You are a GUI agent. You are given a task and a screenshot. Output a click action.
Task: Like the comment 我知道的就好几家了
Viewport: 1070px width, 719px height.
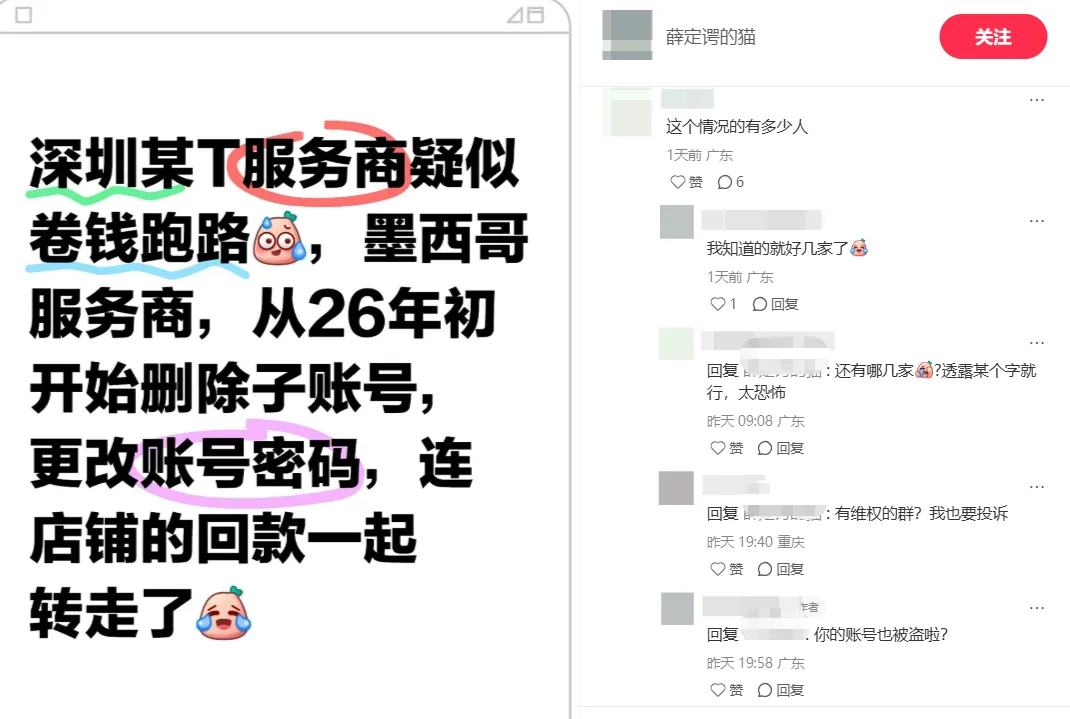[x=723, y=304]
